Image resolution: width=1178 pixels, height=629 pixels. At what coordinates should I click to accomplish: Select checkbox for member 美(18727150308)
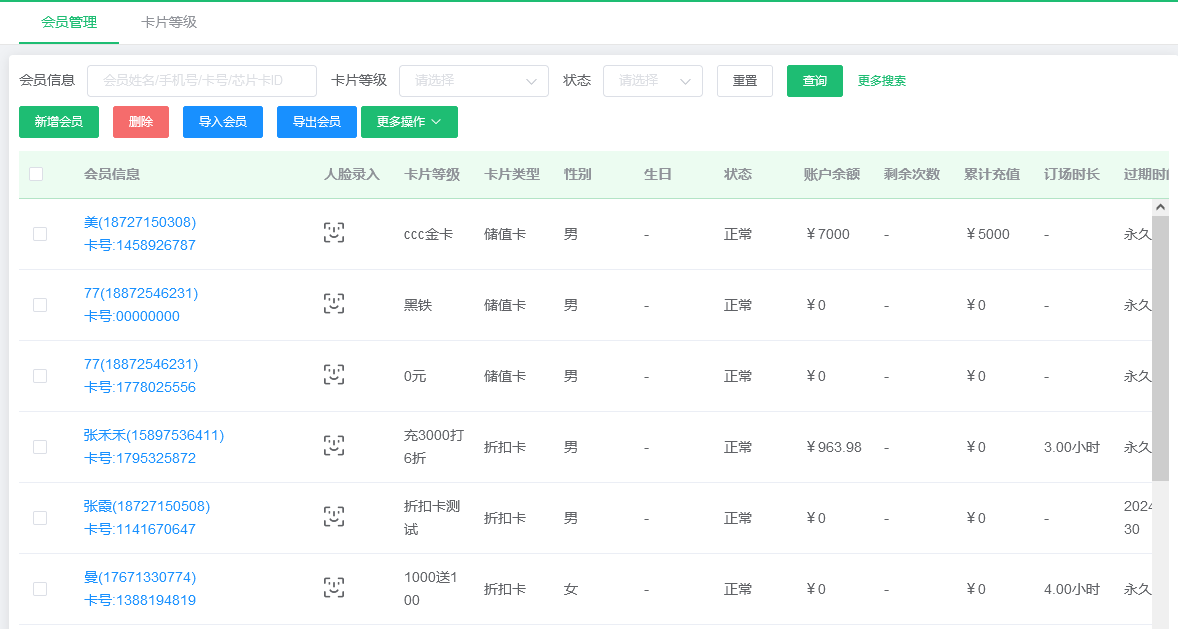click(x=40, y=234)
